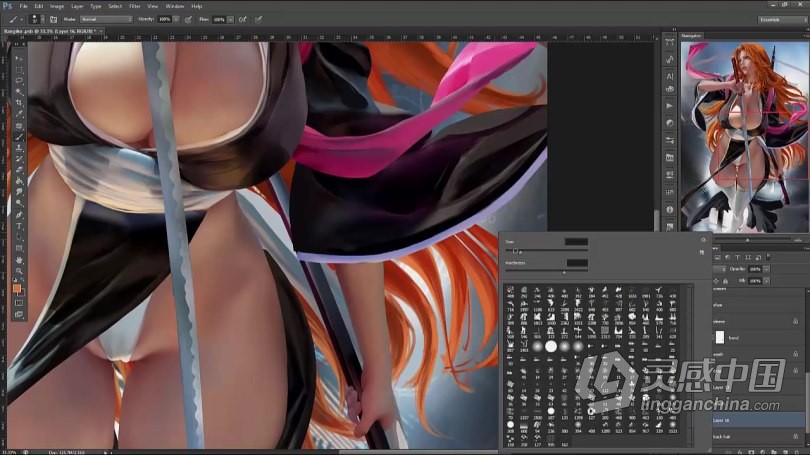
Task: Open the Window menu
Action: pyautogui.click(x=175, y=6)
